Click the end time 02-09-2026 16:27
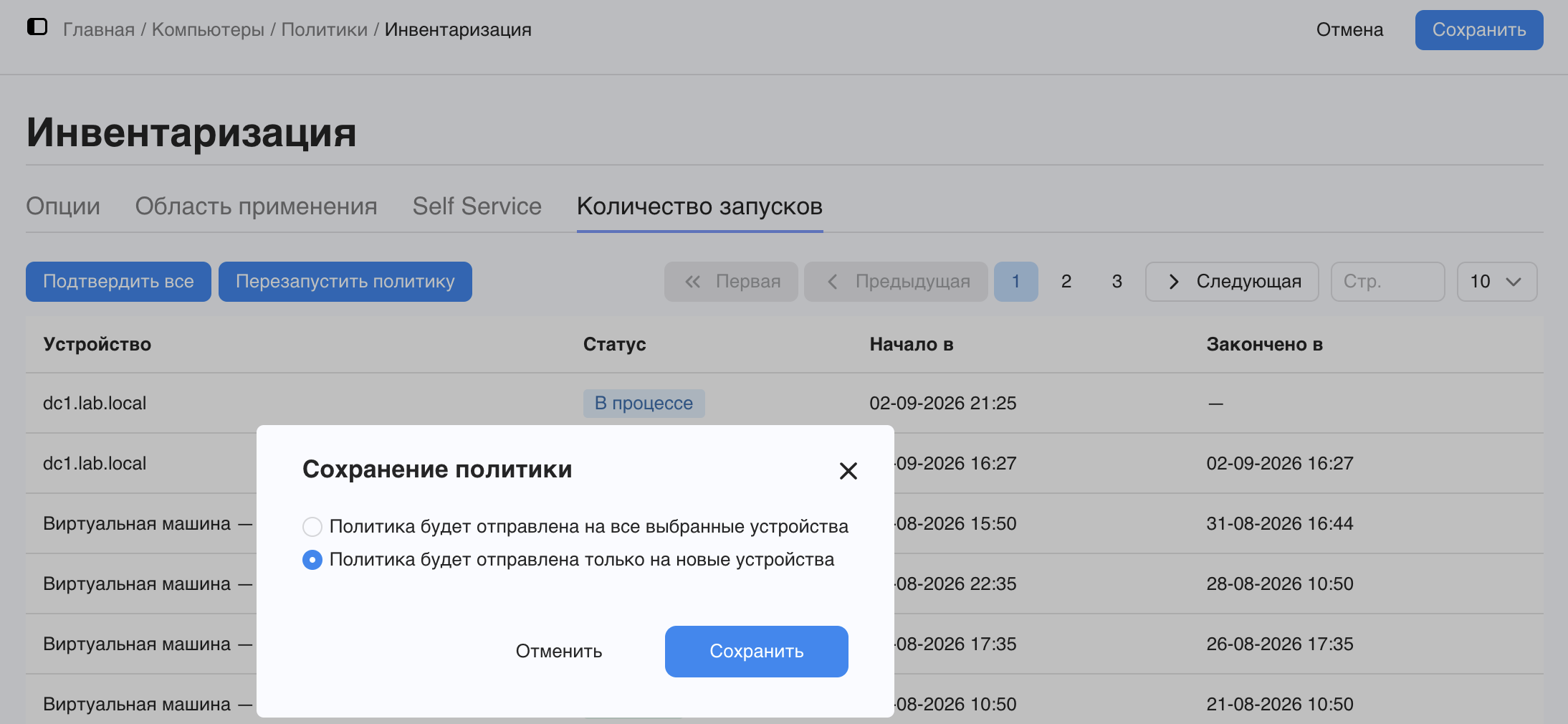1568x724 pixels. pos(1280,464)
